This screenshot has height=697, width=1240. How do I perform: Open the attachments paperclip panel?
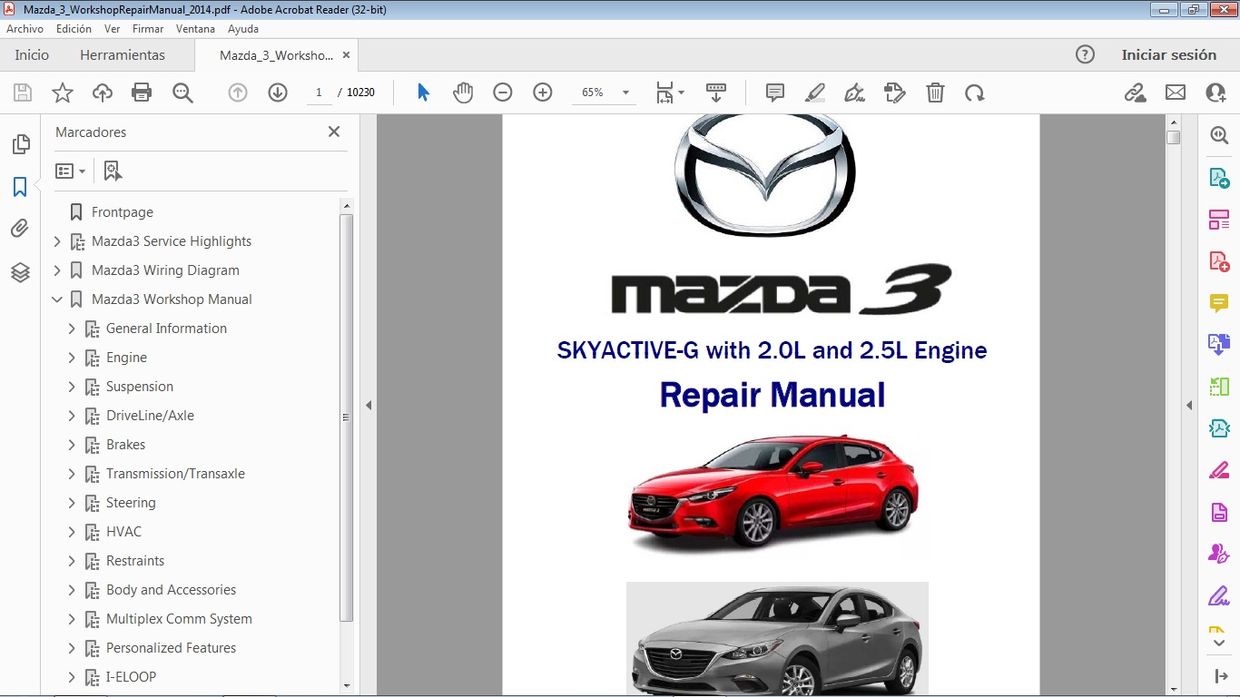pos(20,229)
